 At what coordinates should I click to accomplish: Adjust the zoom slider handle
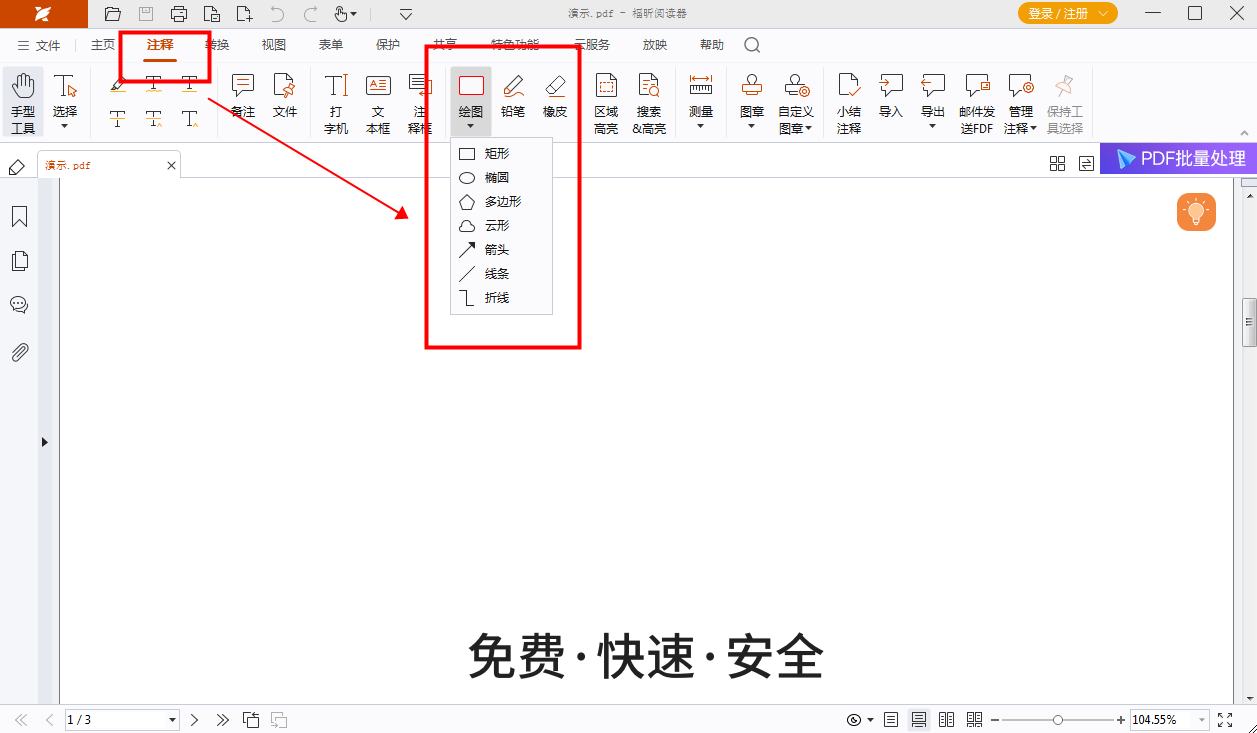tap(1057, 720)
